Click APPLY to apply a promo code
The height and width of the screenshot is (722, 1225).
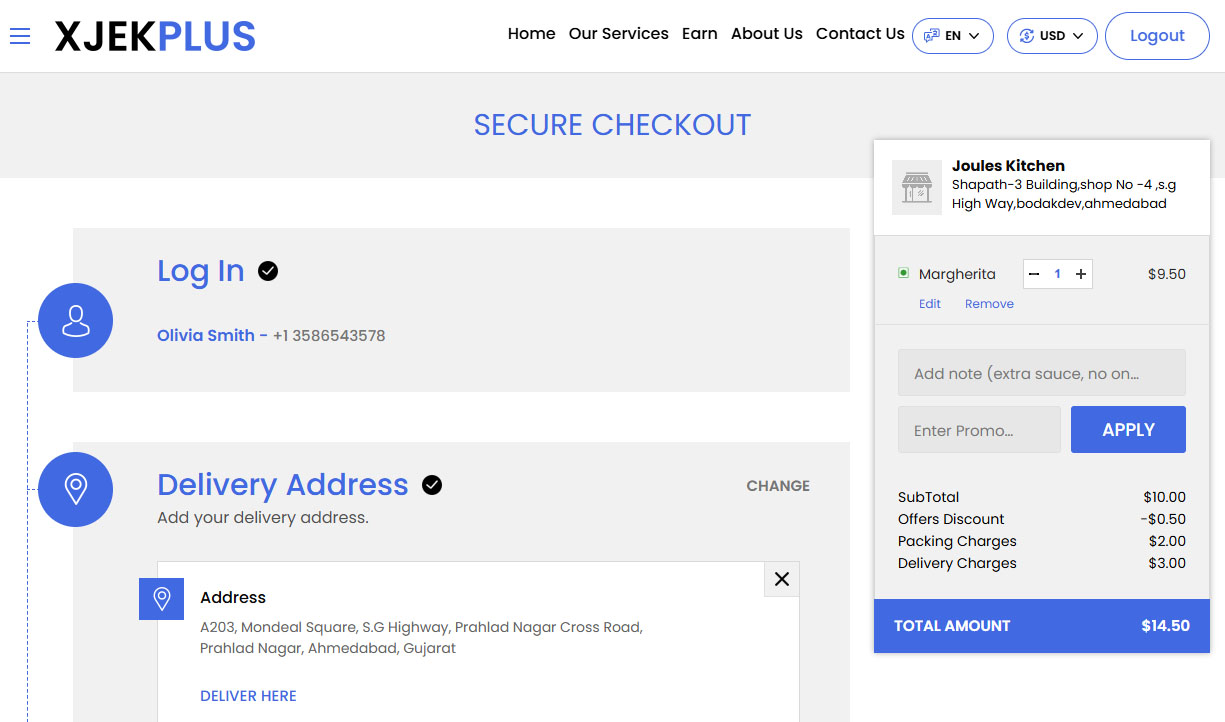pyautogui.click(x=1128, y=429)
